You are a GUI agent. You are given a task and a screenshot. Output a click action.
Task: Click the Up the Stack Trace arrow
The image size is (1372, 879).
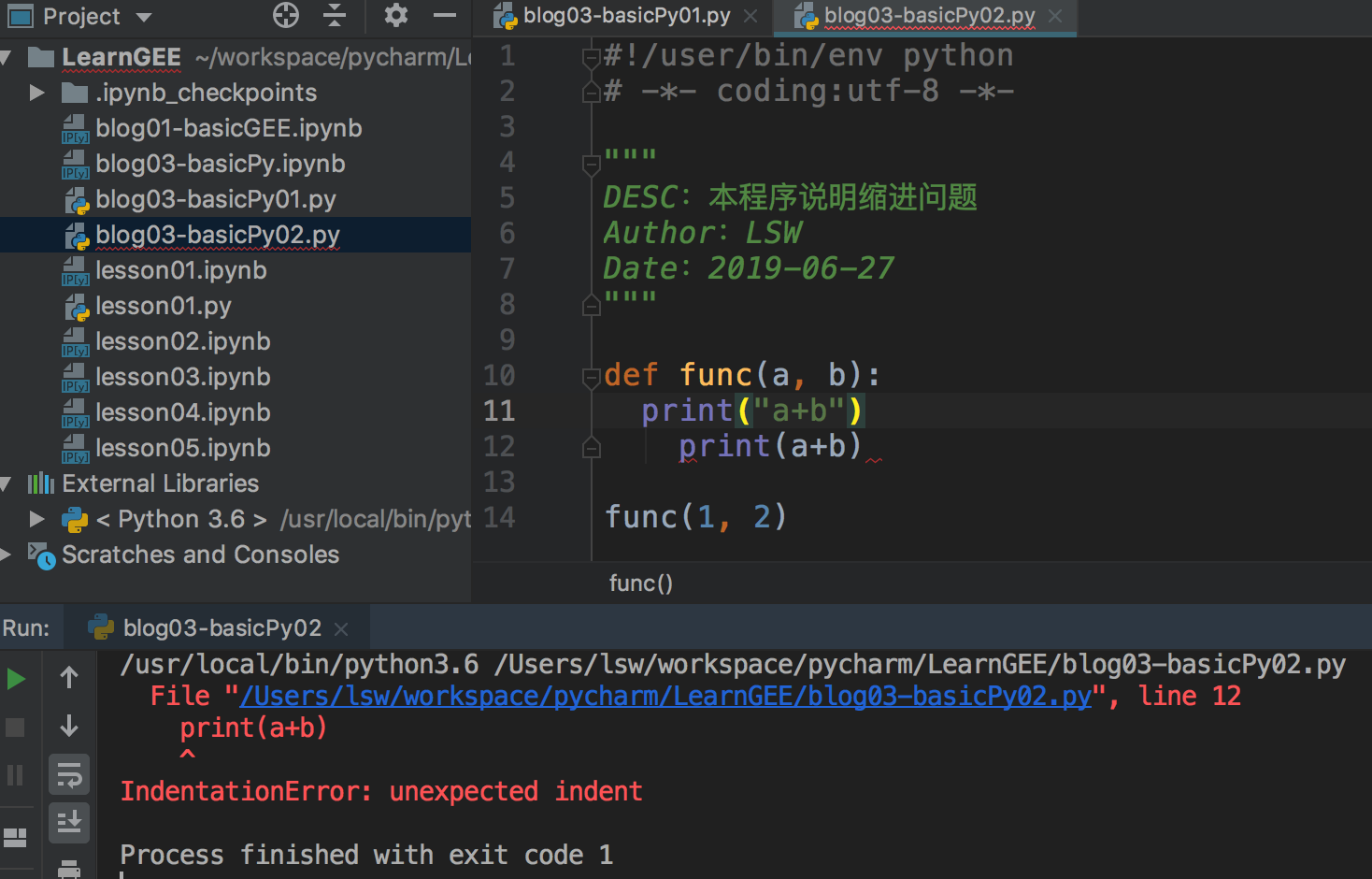tap(69, 678)
